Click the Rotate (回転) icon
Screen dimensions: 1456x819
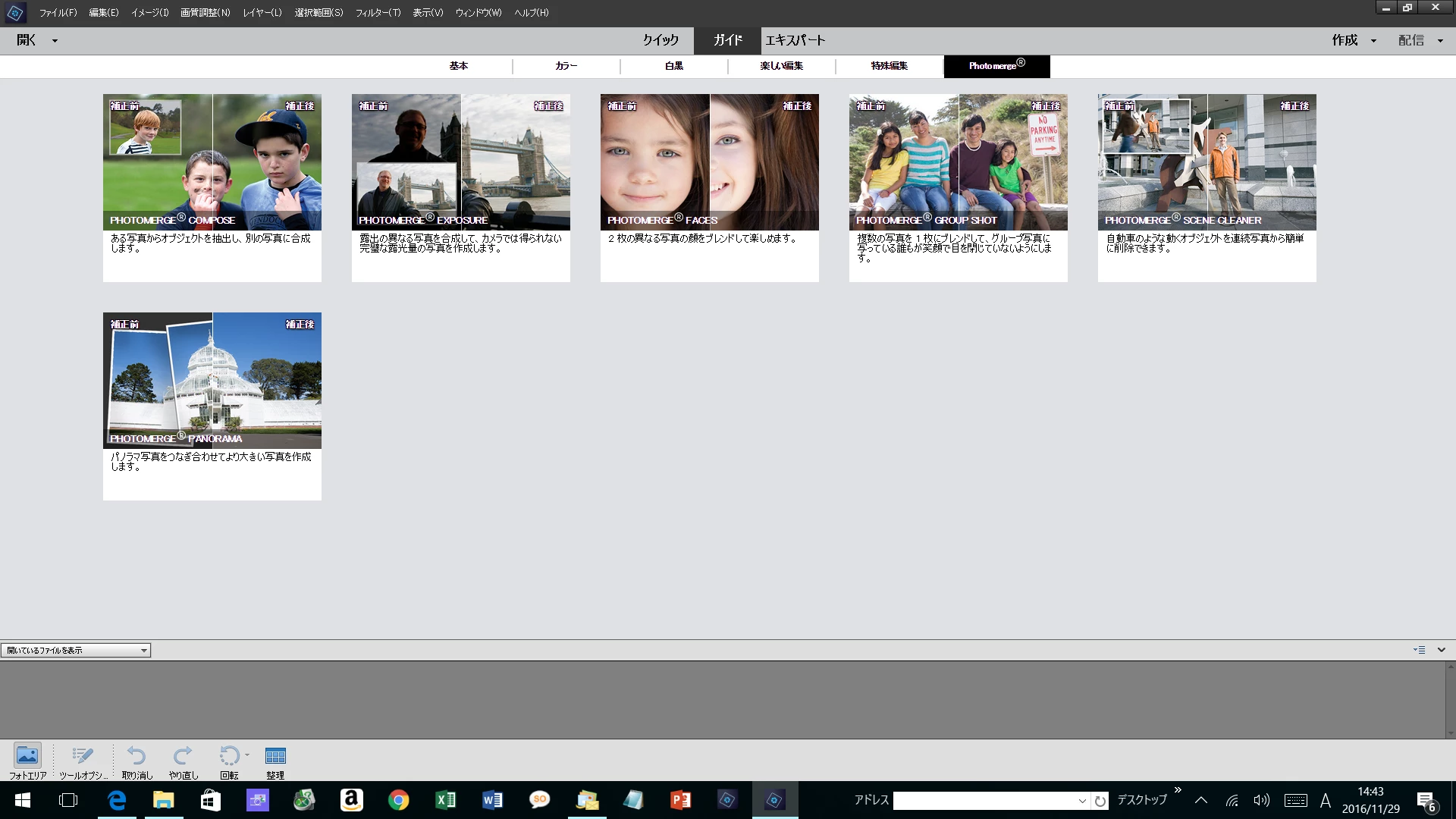point(228,756)
